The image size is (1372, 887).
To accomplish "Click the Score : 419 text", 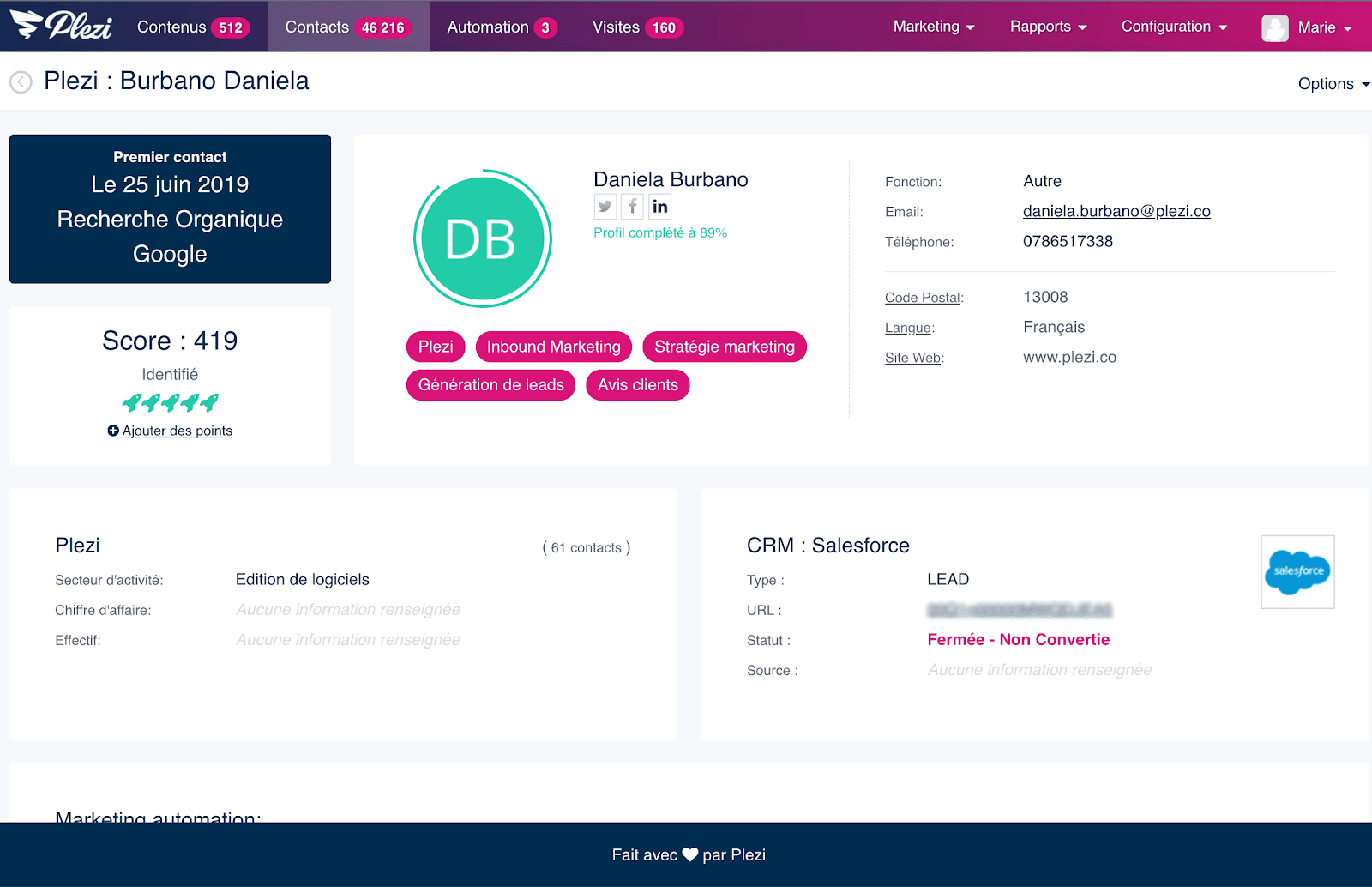I will tap(170, 341).
